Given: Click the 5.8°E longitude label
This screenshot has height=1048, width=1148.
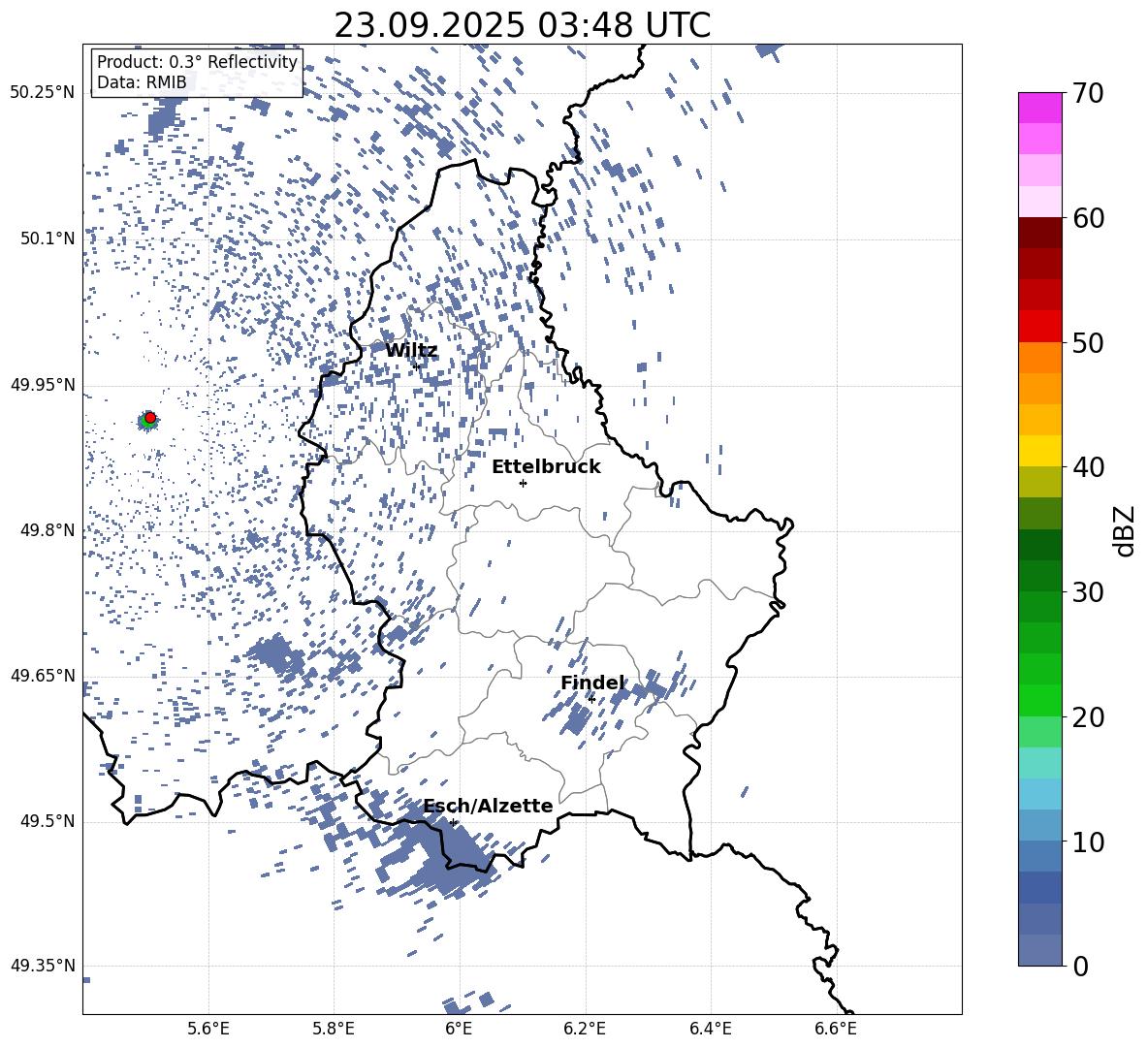Looking at the screenshot, I should [334, 1030].
